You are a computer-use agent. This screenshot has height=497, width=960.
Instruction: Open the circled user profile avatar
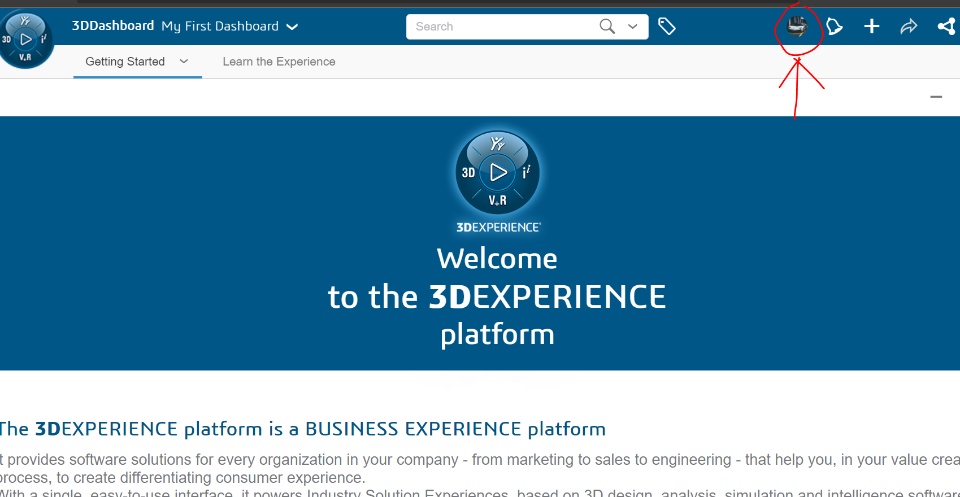pyautogui.click(x=797, y=27)
